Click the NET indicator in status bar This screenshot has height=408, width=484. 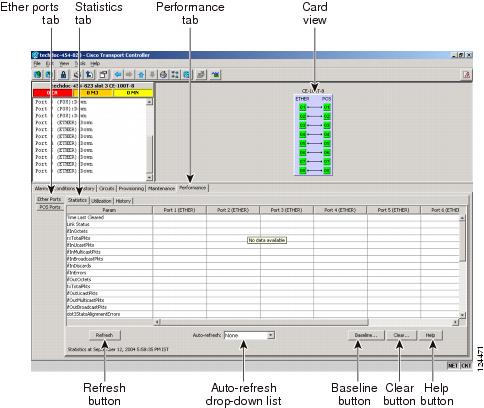point(453,366)
